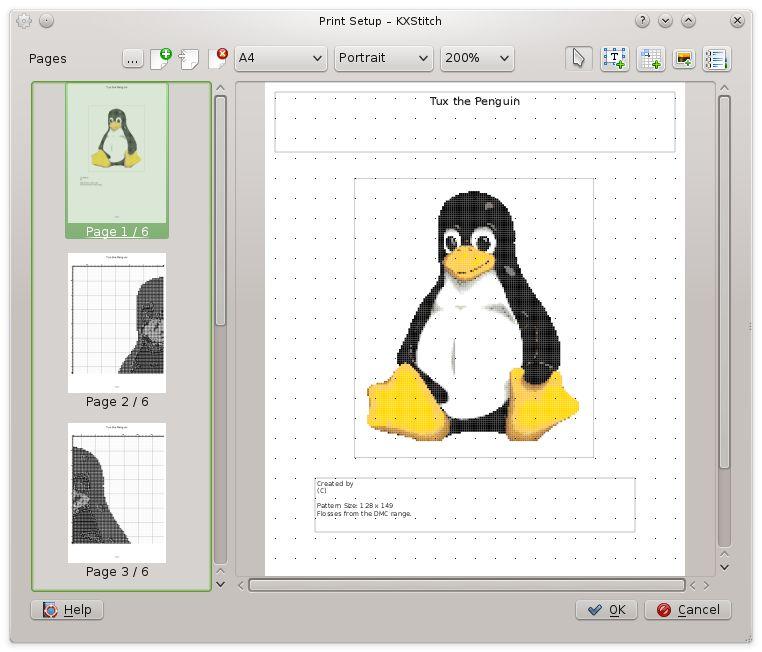
Task: Click the delete page icon
Action: 218,59
